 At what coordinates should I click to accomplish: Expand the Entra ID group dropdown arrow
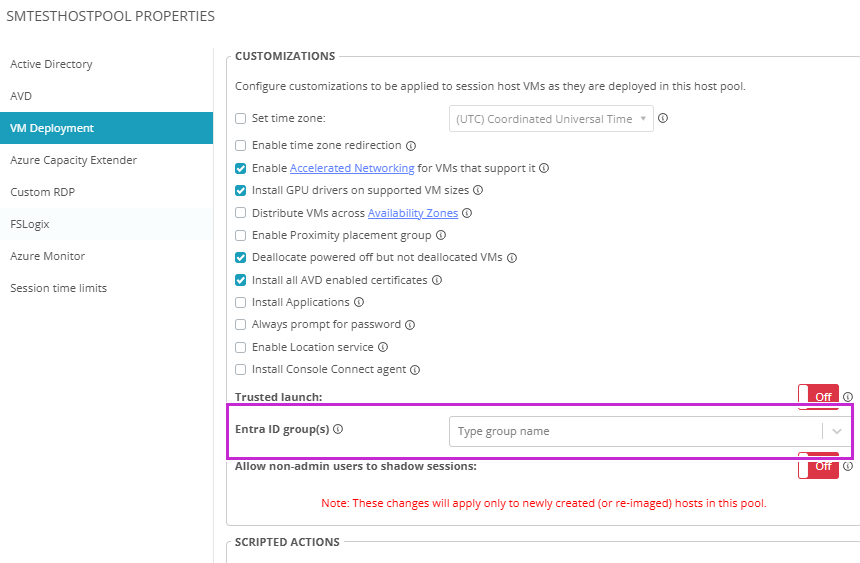tap(837, 431)
